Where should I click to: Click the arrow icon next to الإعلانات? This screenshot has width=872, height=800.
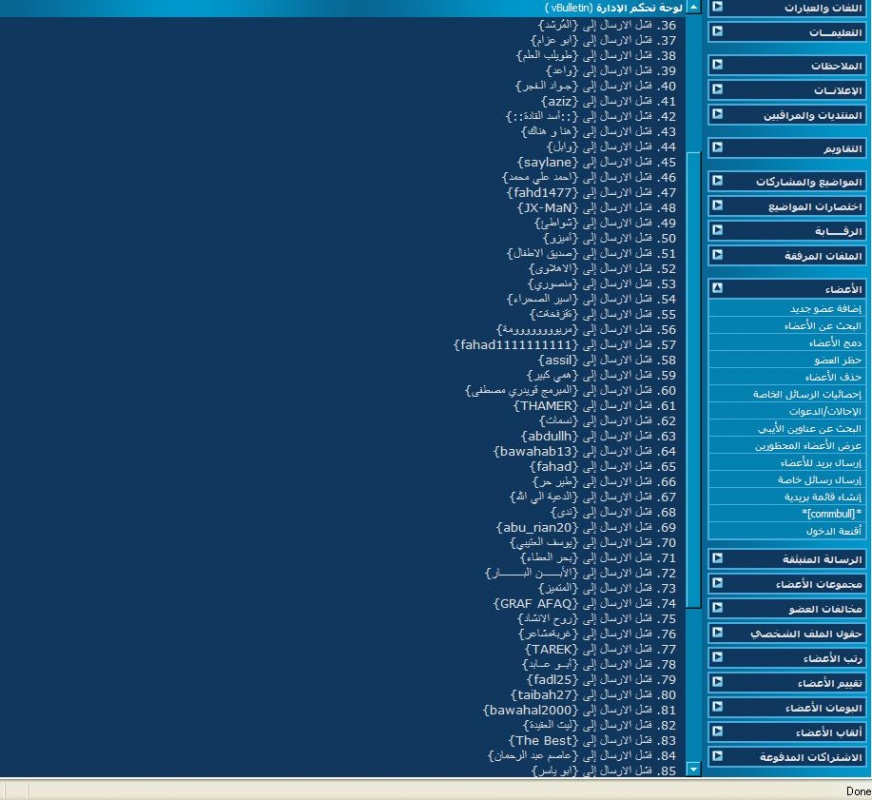(717, 90)
